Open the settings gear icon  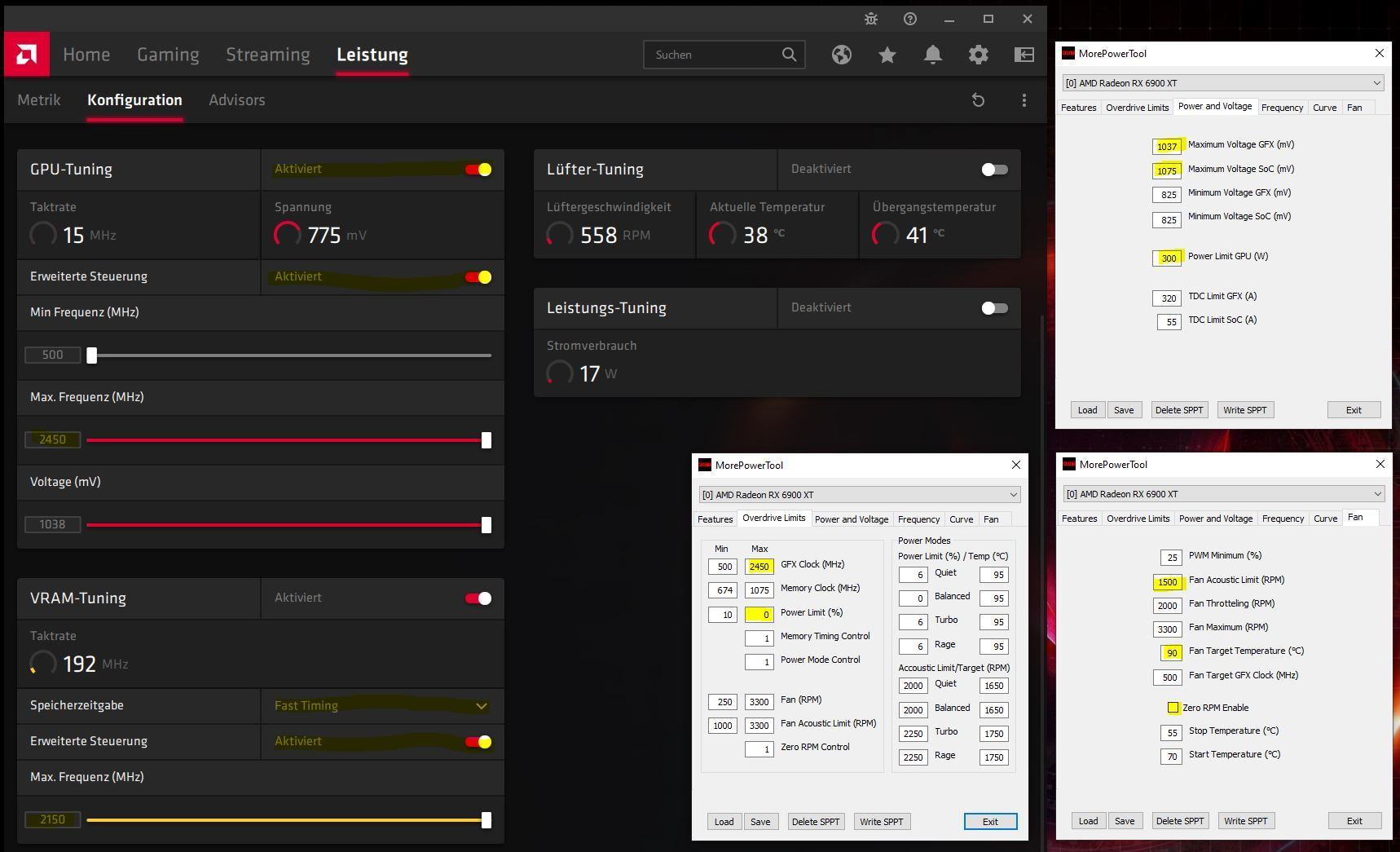point(979,55)
